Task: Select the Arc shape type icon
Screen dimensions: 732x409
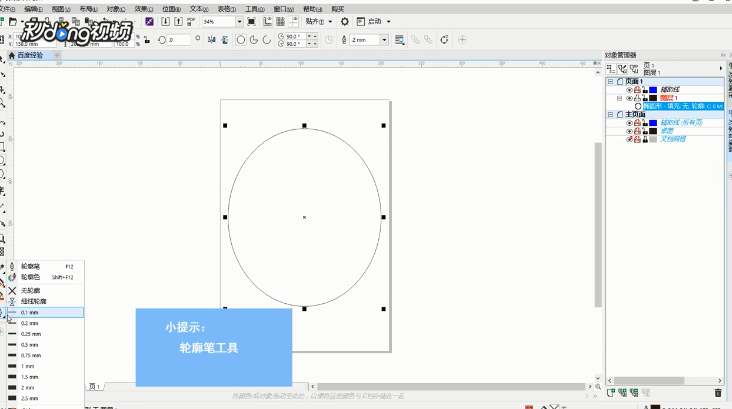Action: [x=267, y=40]
